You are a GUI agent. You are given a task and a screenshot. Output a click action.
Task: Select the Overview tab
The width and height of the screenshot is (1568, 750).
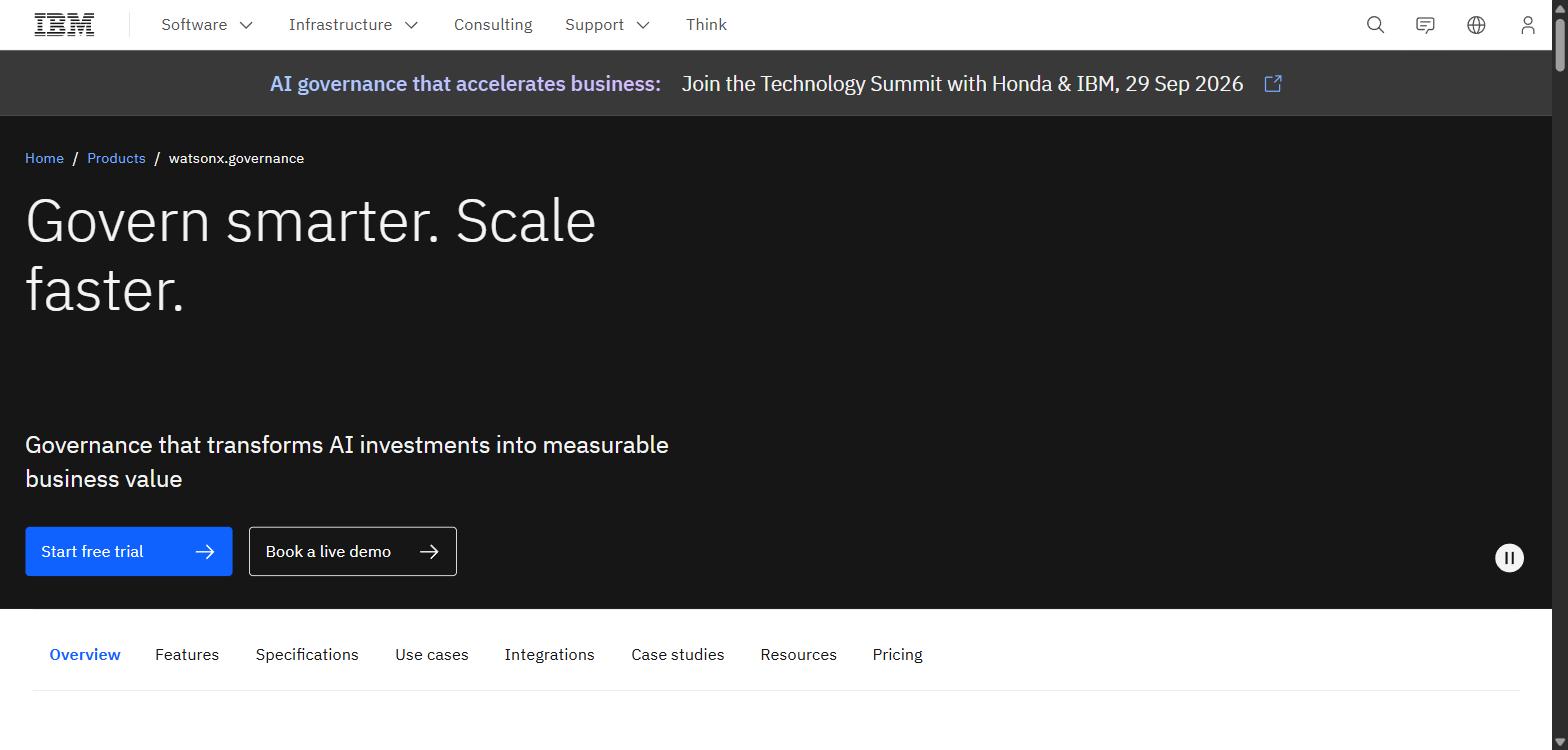point(85,655)
